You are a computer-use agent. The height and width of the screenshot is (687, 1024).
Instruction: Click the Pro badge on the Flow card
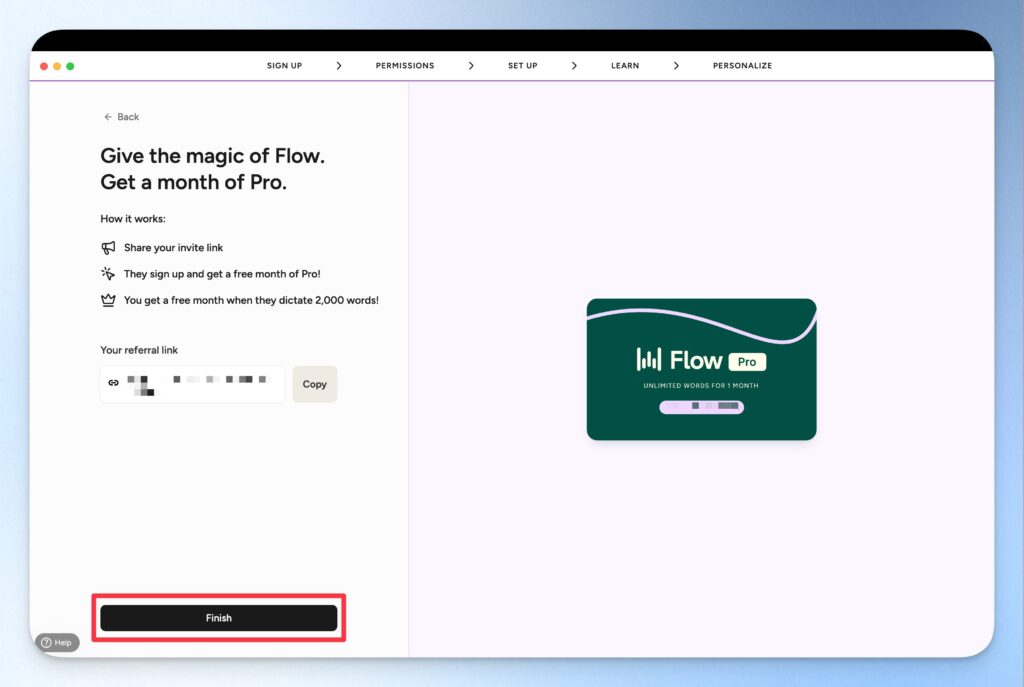747,361
